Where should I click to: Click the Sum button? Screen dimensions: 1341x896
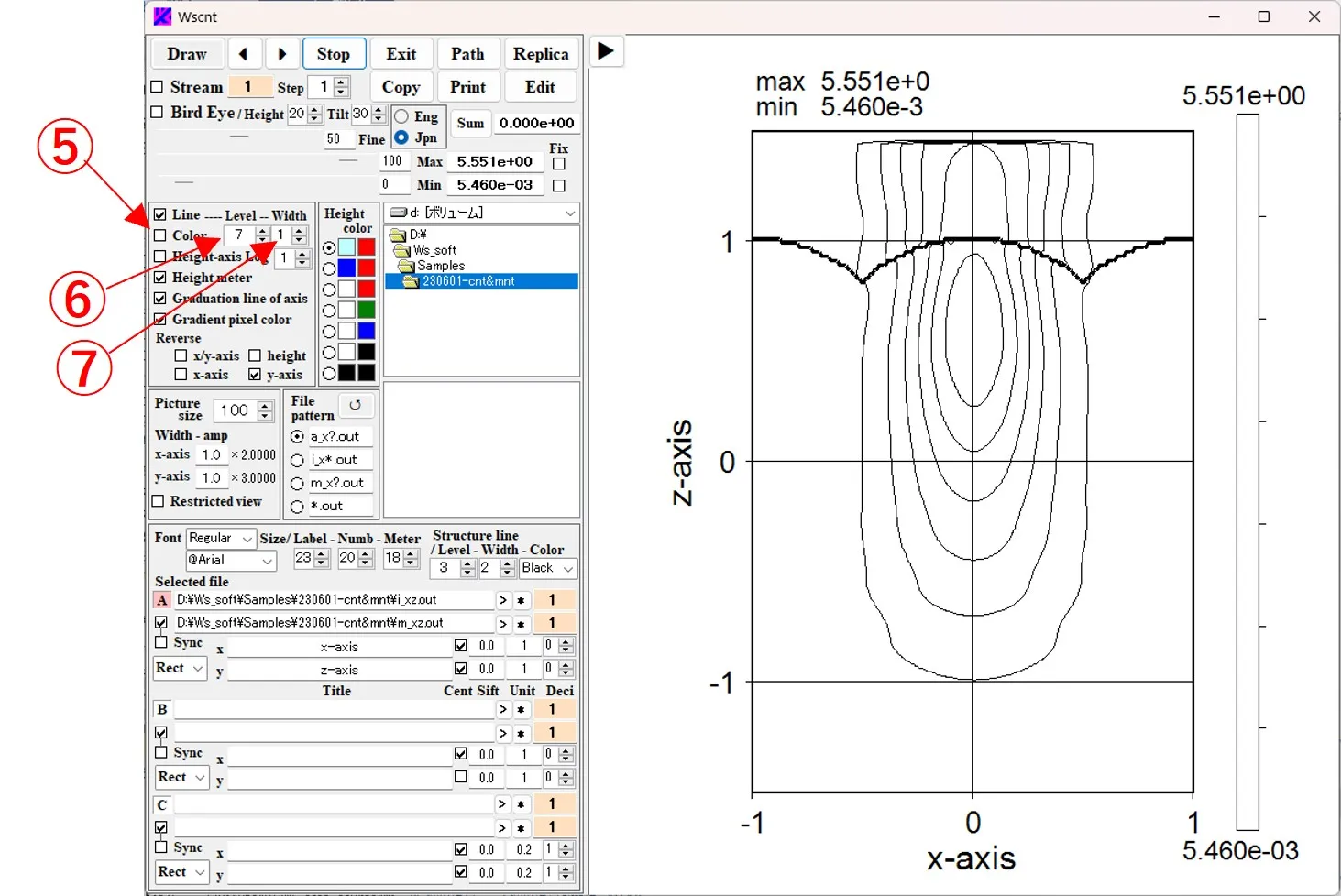(x=470, y=123)
